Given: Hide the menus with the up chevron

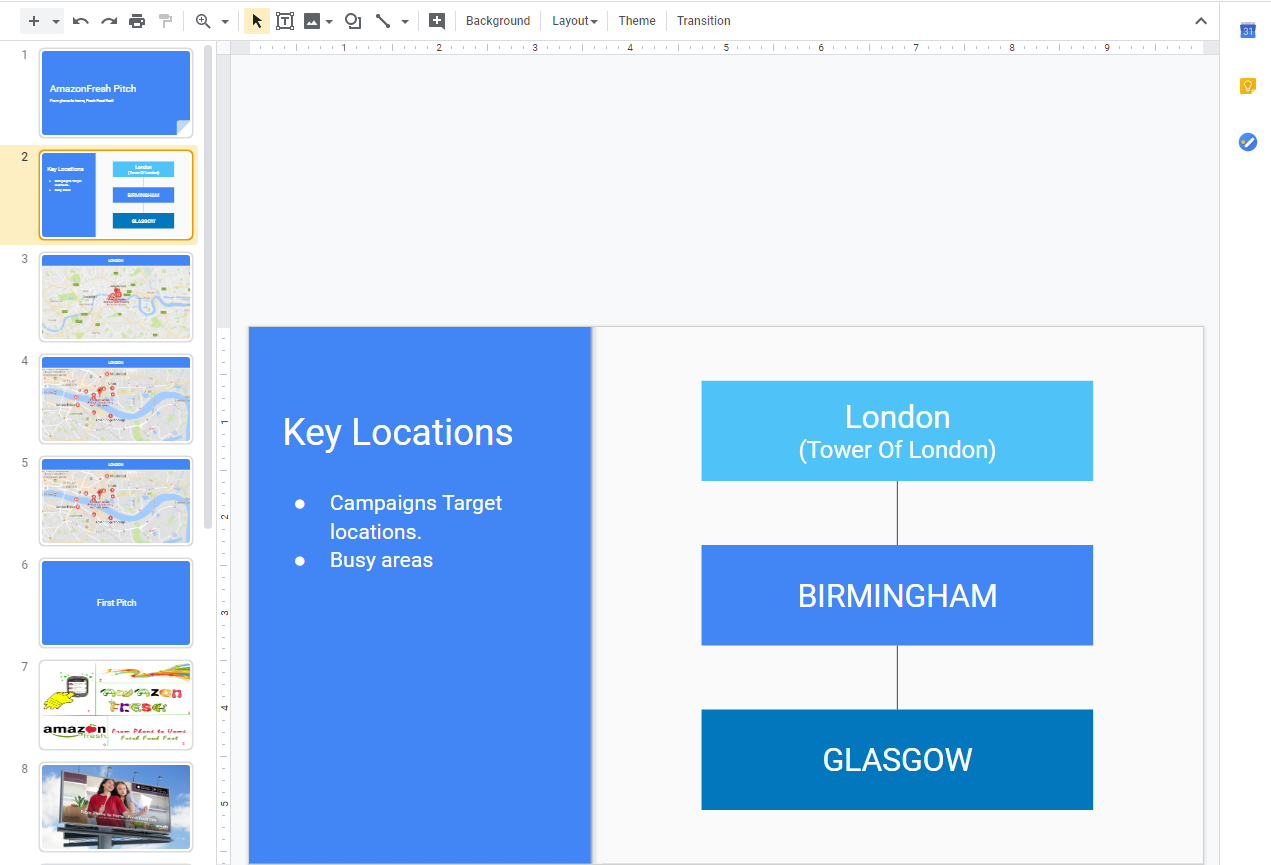Looking at the screenshot, I should [x=1201, y=21].
